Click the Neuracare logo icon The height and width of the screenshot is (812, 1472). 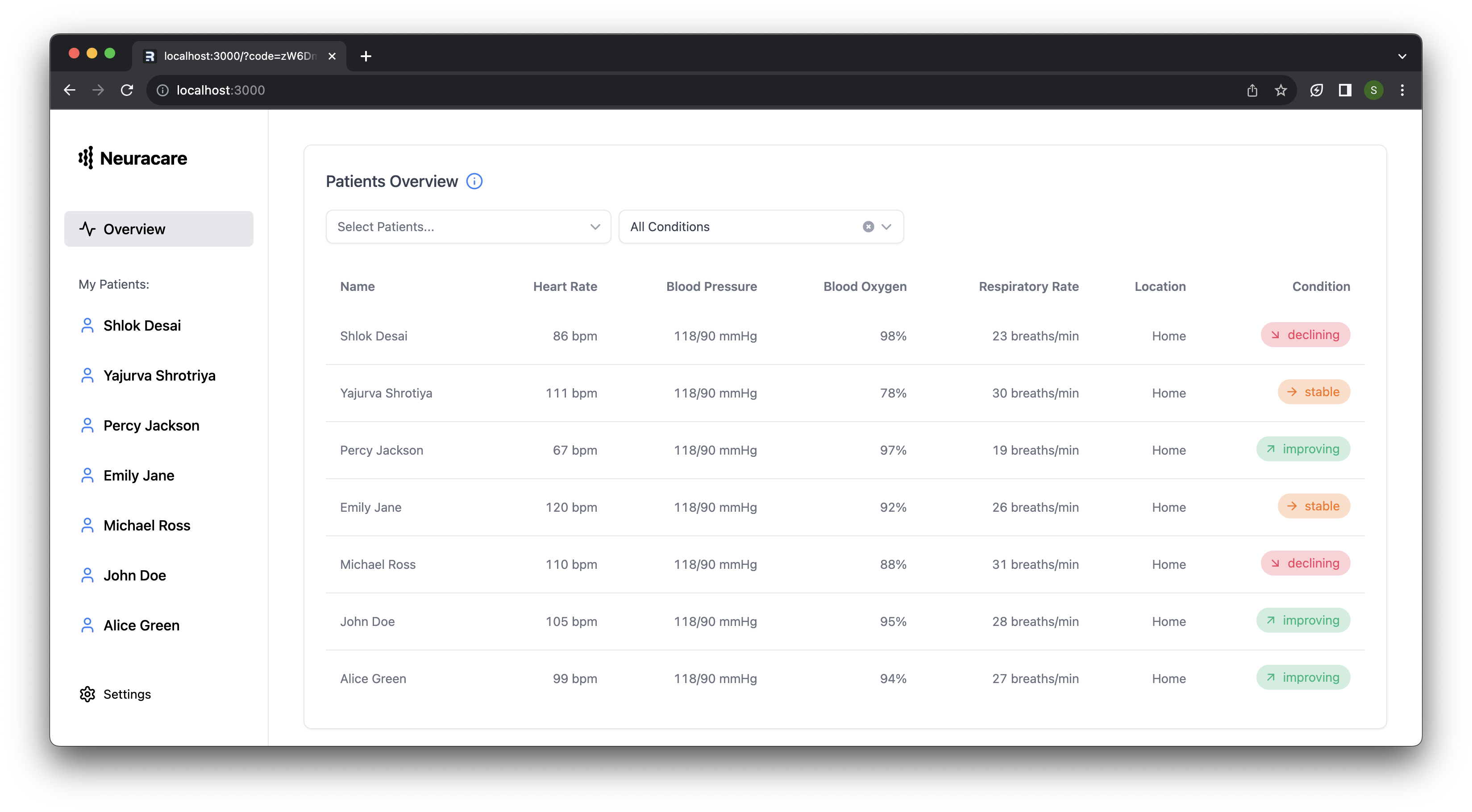(86, 157)
